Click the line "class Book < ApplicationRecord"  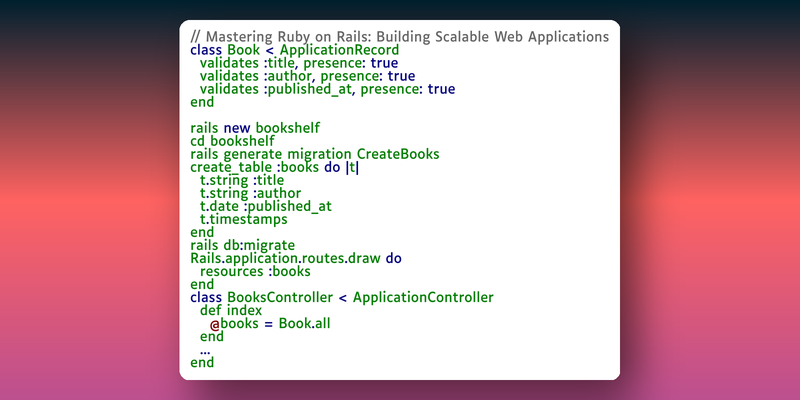294,51
